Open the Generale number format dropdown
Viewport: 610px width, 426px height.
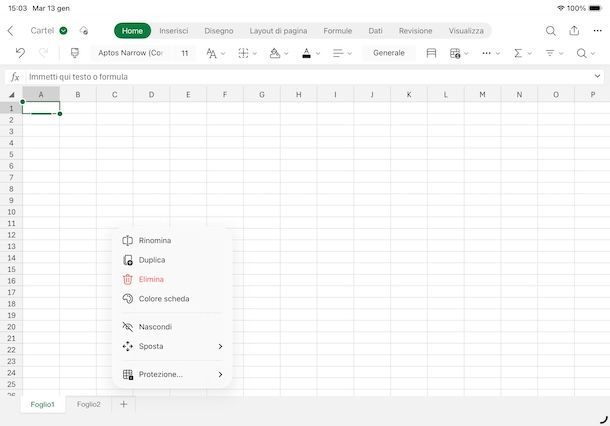pos(389,53)
